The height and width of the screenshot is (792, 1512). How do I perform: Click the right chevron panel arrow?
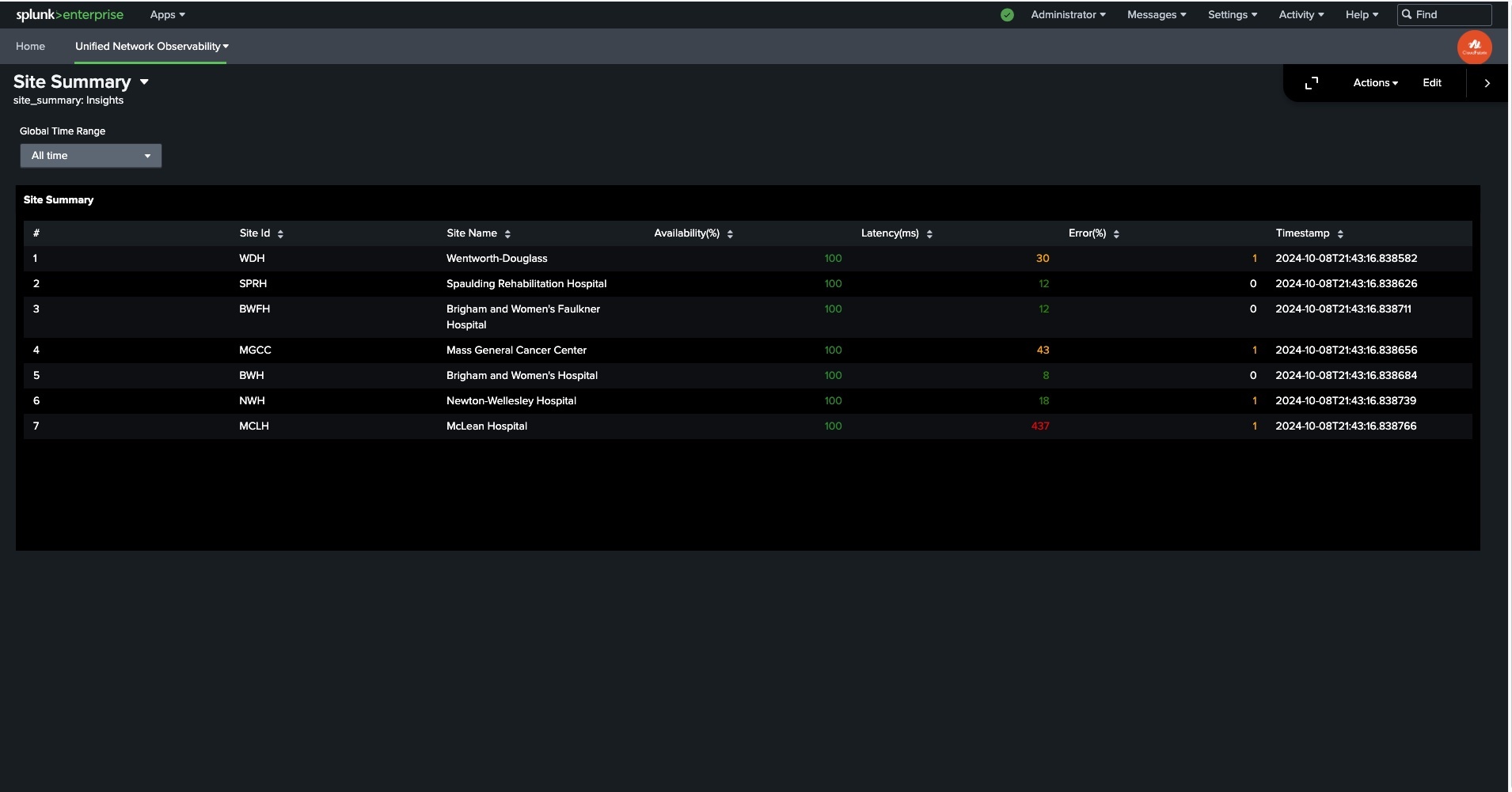point(1487,83)
